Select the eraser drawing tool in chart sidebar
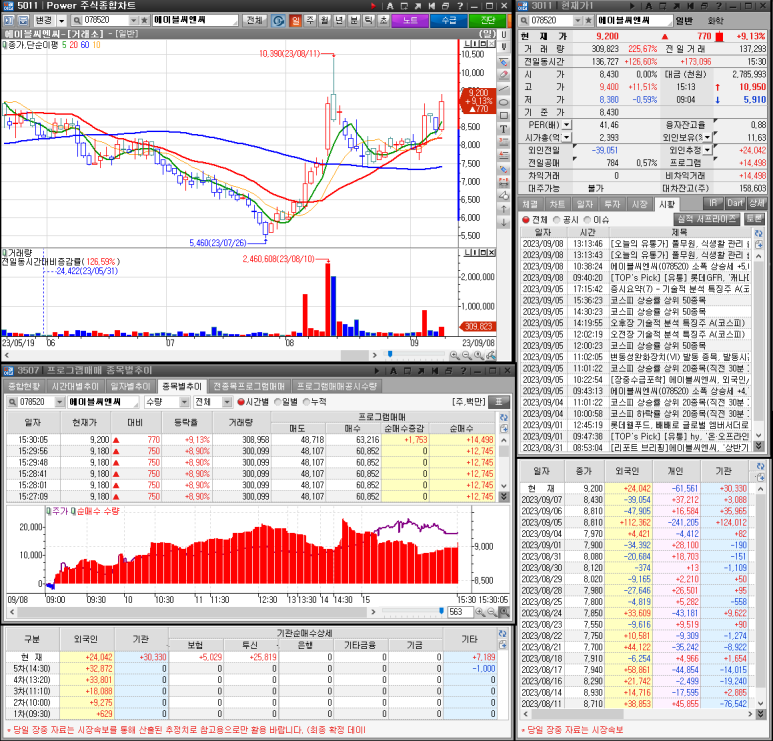The image size is (773, 741). pos(503,75)
